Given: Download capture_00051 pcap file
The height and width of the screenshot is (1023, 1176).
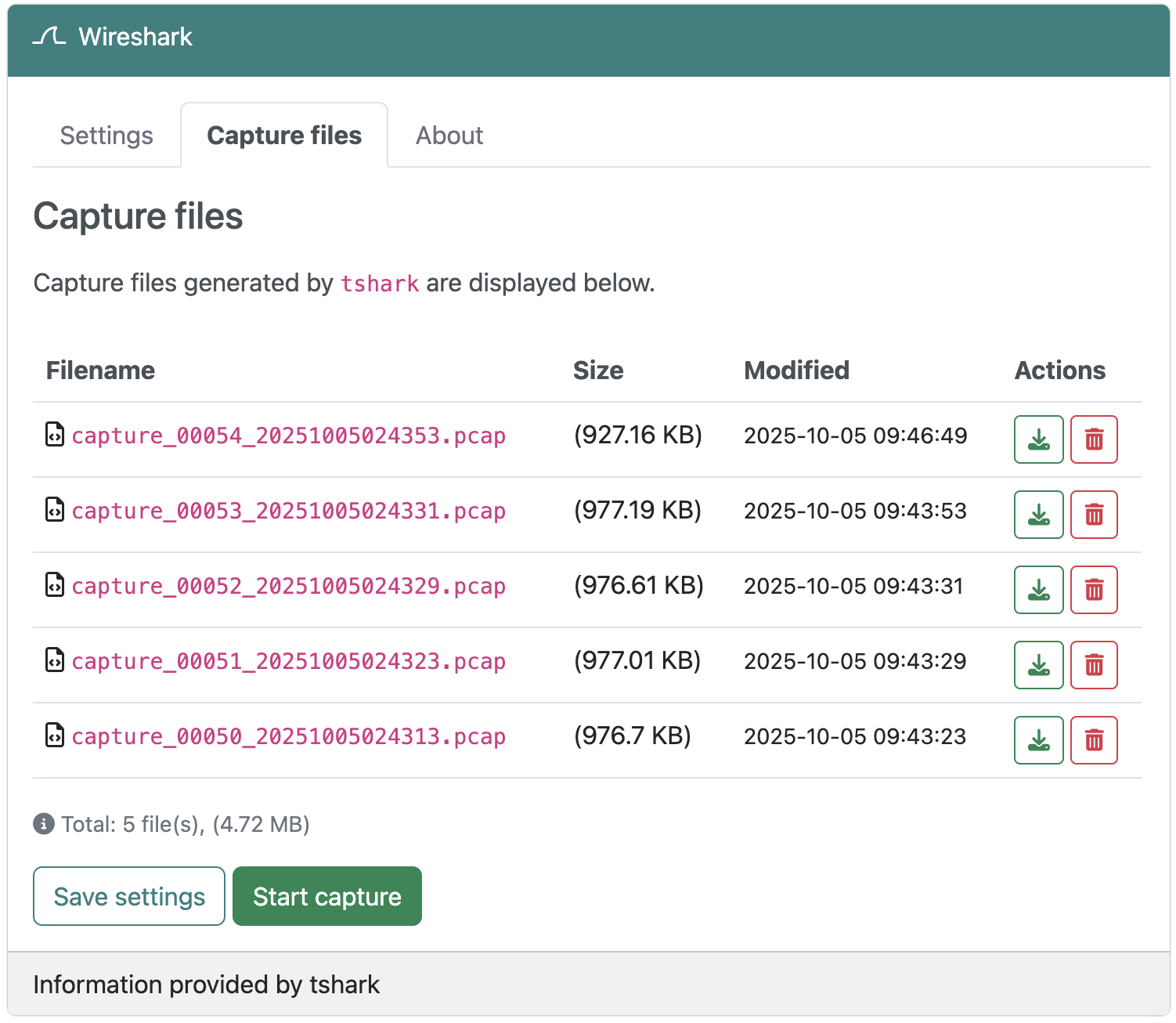Looking at the screenshot, I should 1038,665.
